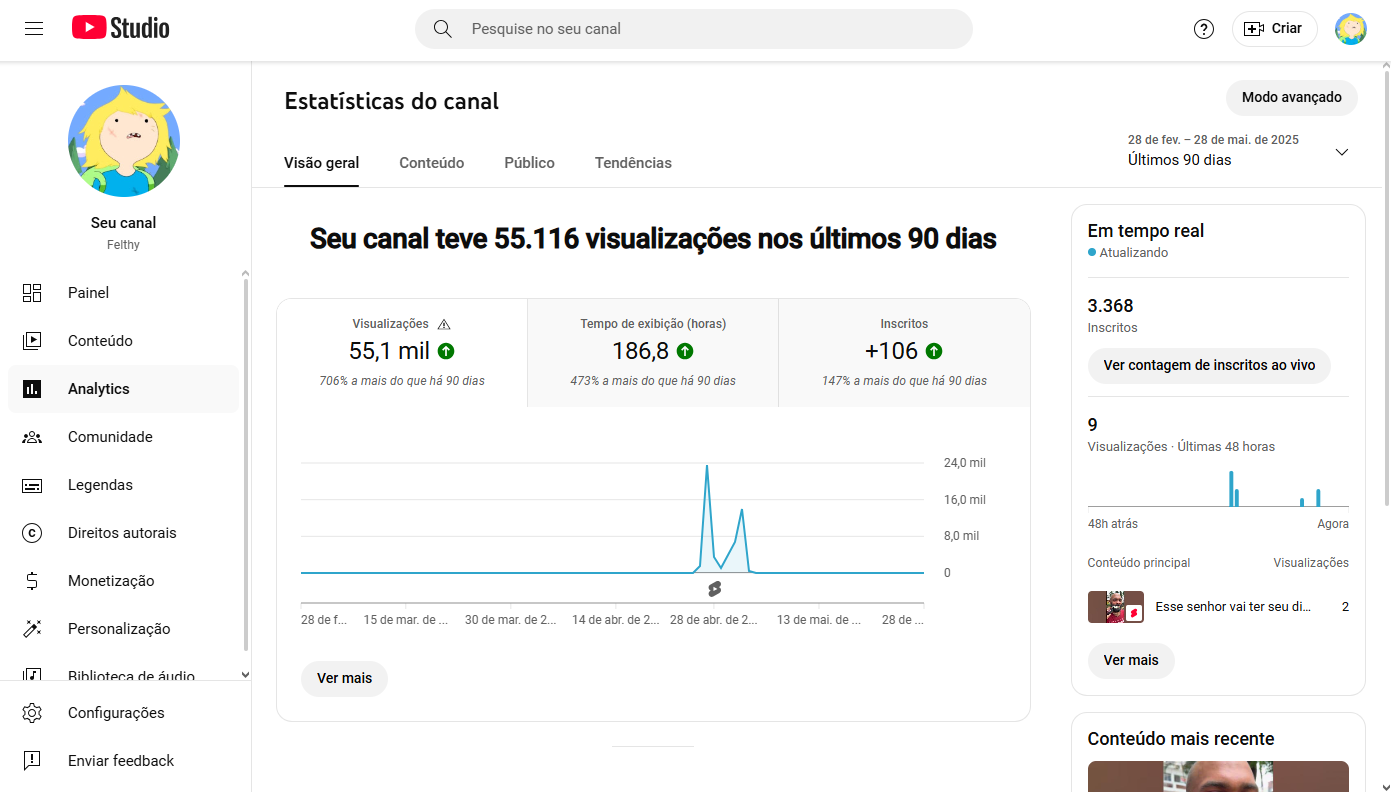
Task: Switch to the Tendências tab
Action: tap(633, 163)
